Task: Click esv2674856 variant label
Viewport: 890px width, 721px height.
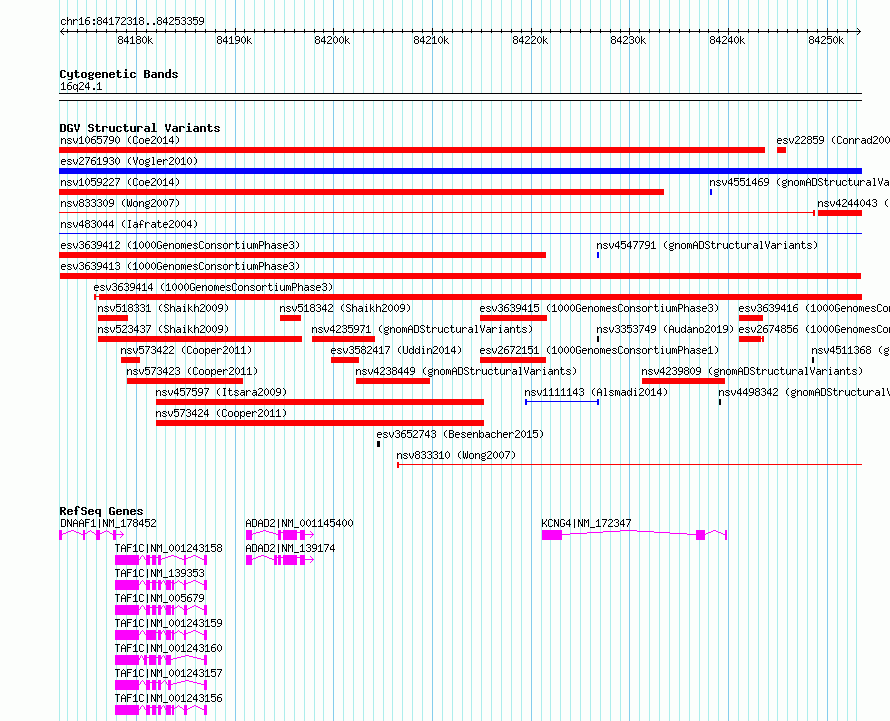Action: [814, 329]
